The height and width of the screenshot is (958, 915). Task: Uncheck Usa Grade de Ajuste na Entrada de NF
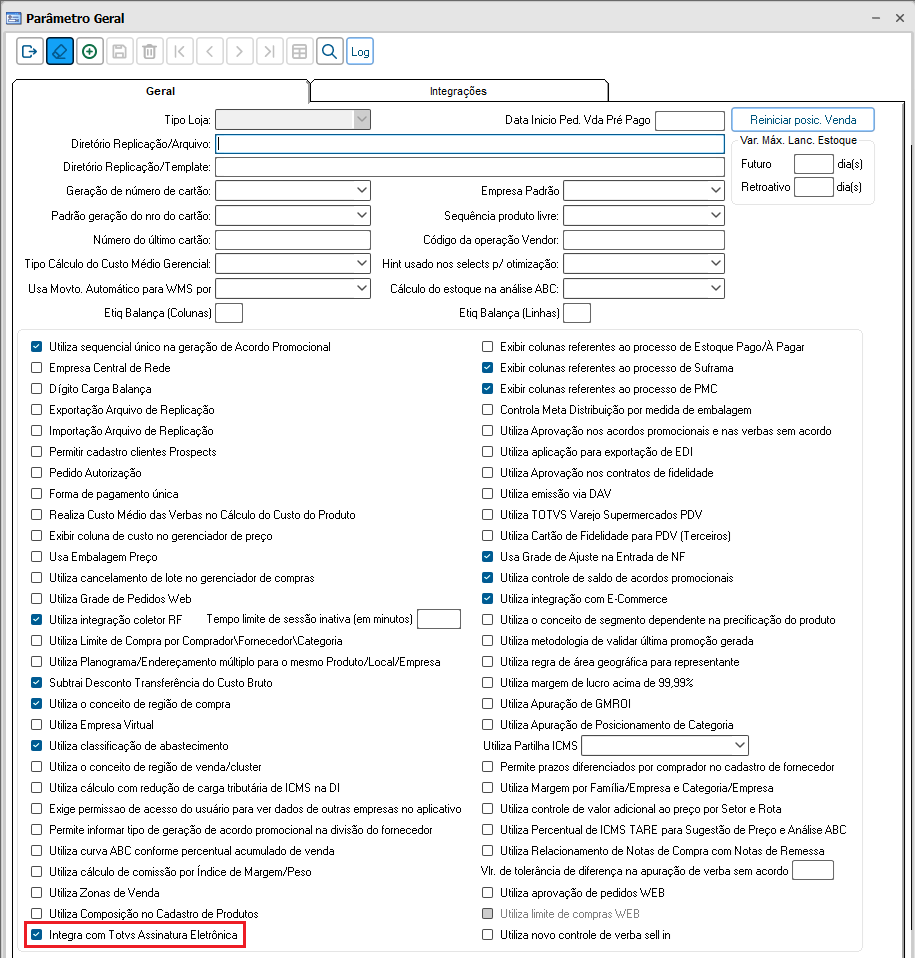tap(487, 557)
